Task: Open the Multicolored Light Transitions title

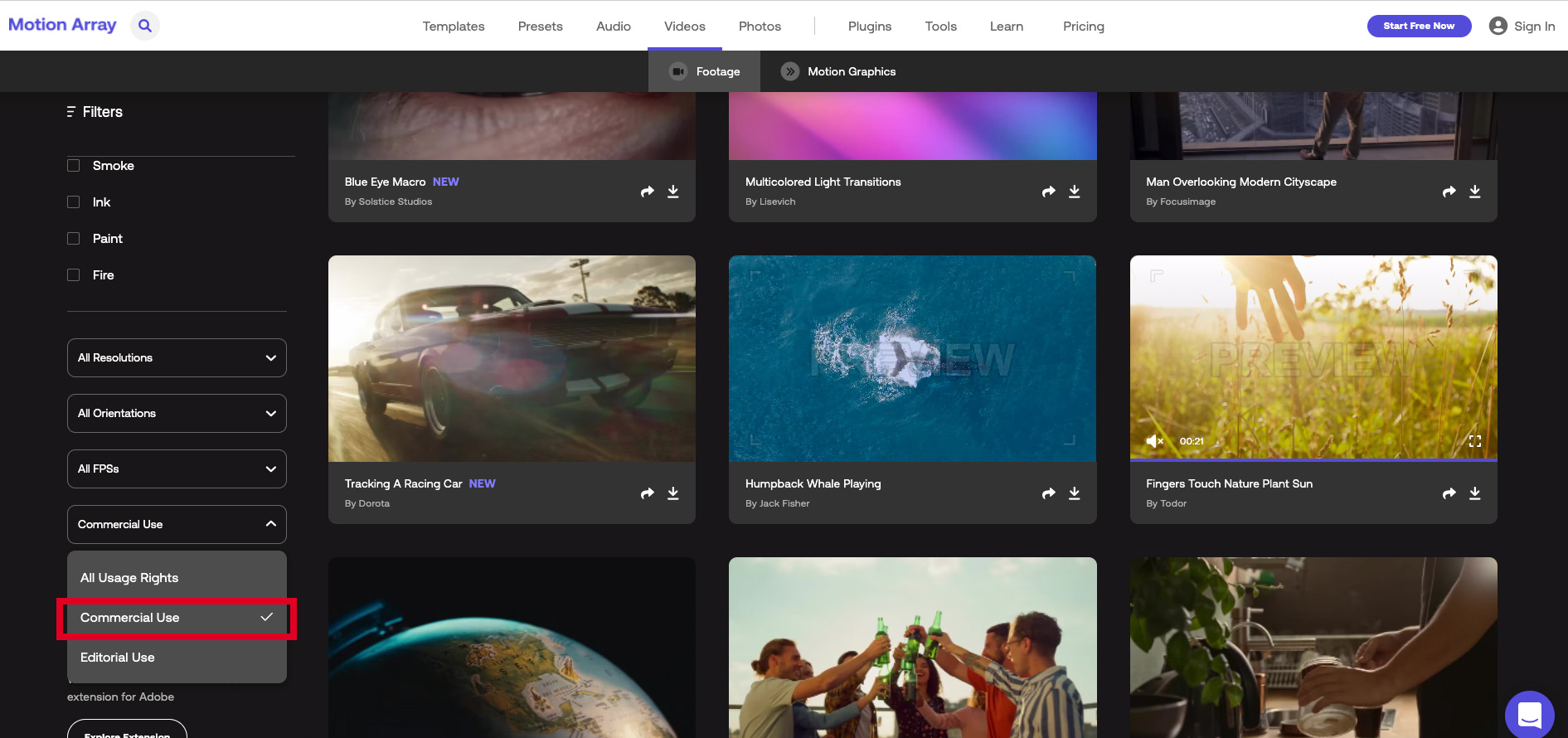Action: [x=823, y=182]
